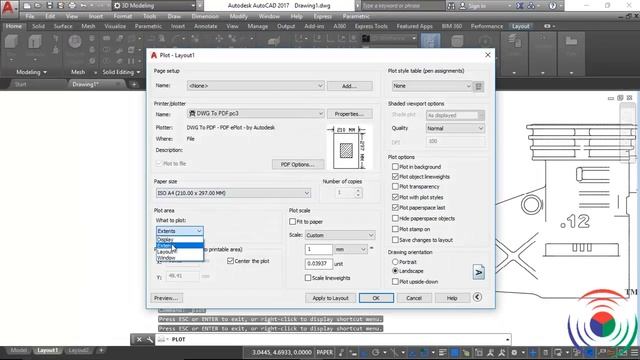Image resolution: width=640 pixels, height=360 pixels.
Task: Open the Format menu
Action: coord(122,16)
